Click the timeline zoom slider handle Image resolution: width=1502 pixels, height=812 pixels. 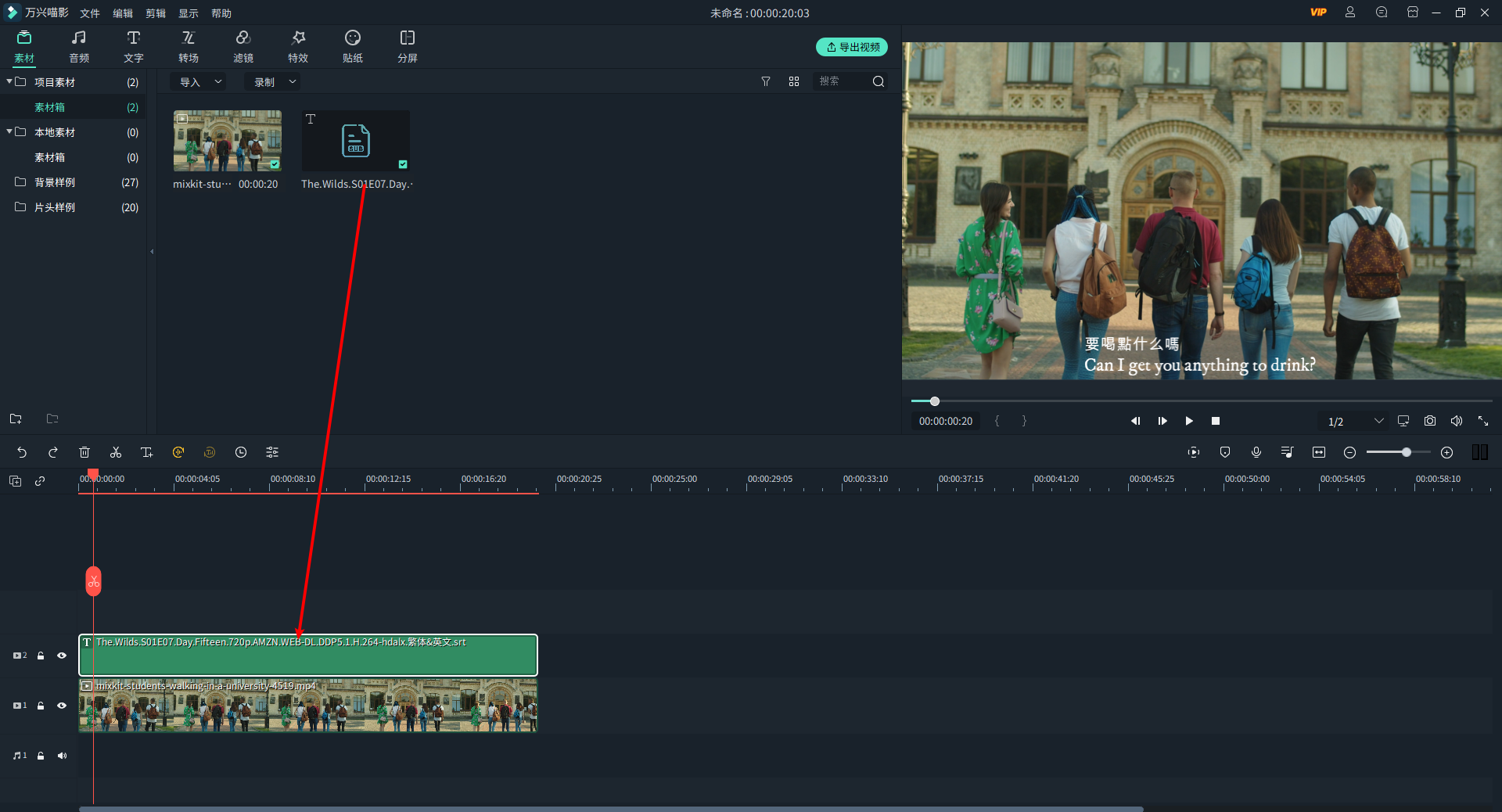pyautogui.click(x=1407, y=452)
